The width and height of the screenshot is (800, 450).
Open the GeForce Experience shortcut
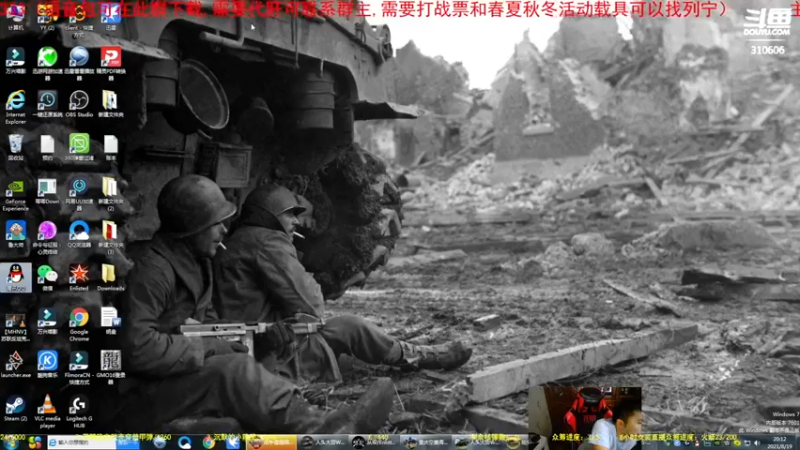click(15, 194)
